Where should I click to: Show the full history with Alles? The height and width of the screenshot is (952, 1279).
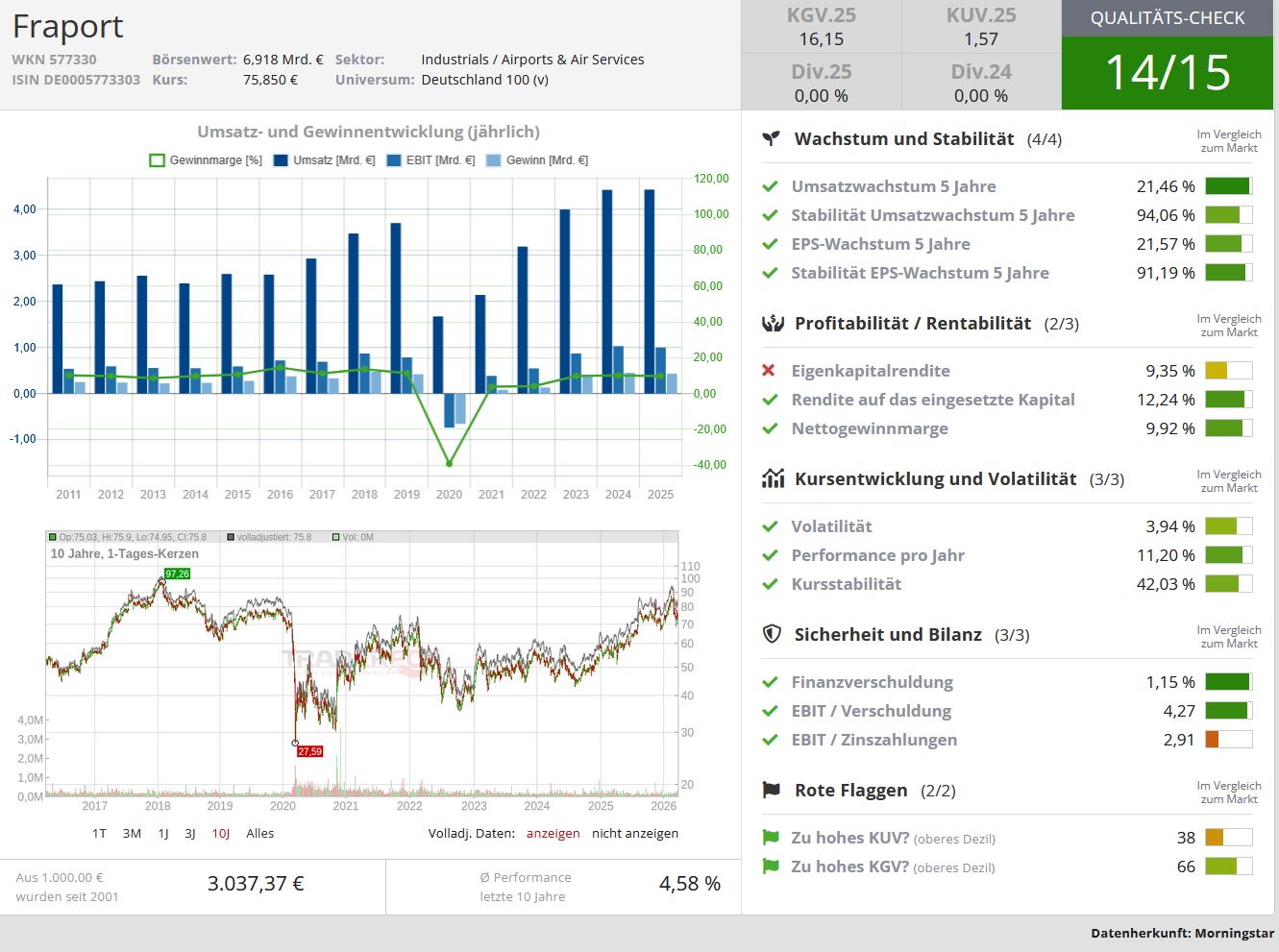[259, 833]
